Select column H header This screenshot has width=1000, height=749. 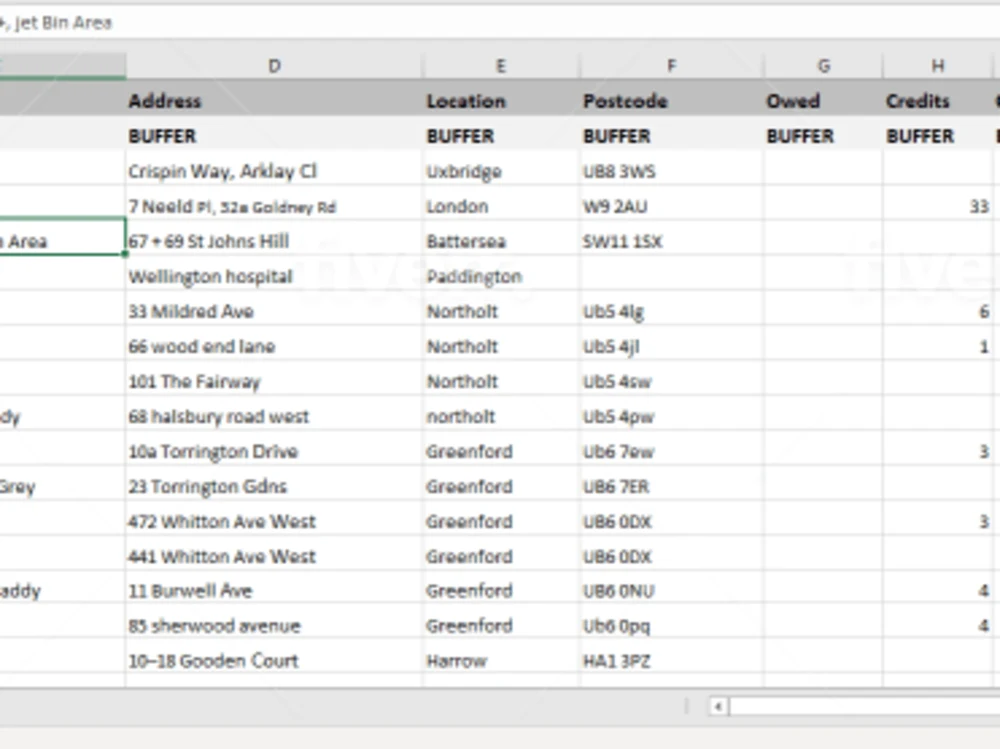938,66
